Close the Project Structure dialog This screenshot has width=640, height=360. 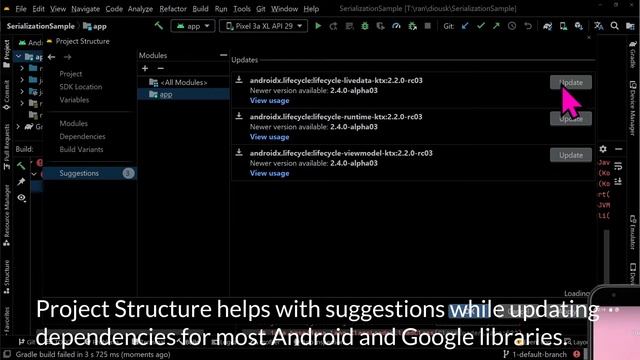pos(589,38)
